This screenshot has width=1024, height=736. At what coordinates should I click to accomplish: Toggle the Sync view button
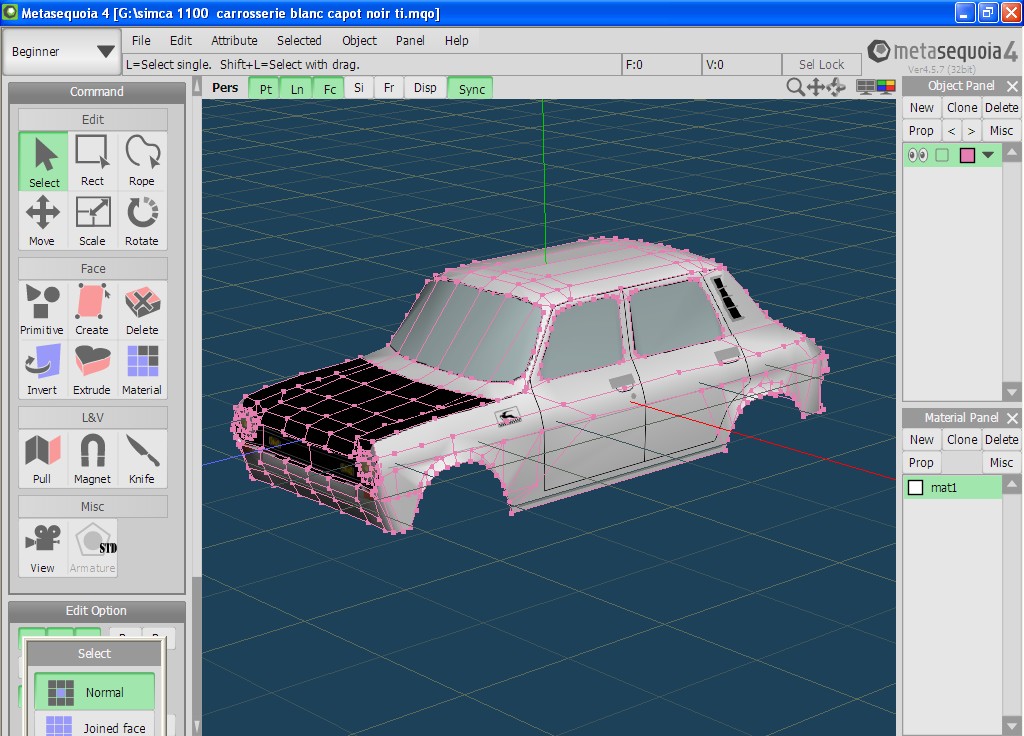(x=472, y=88)
